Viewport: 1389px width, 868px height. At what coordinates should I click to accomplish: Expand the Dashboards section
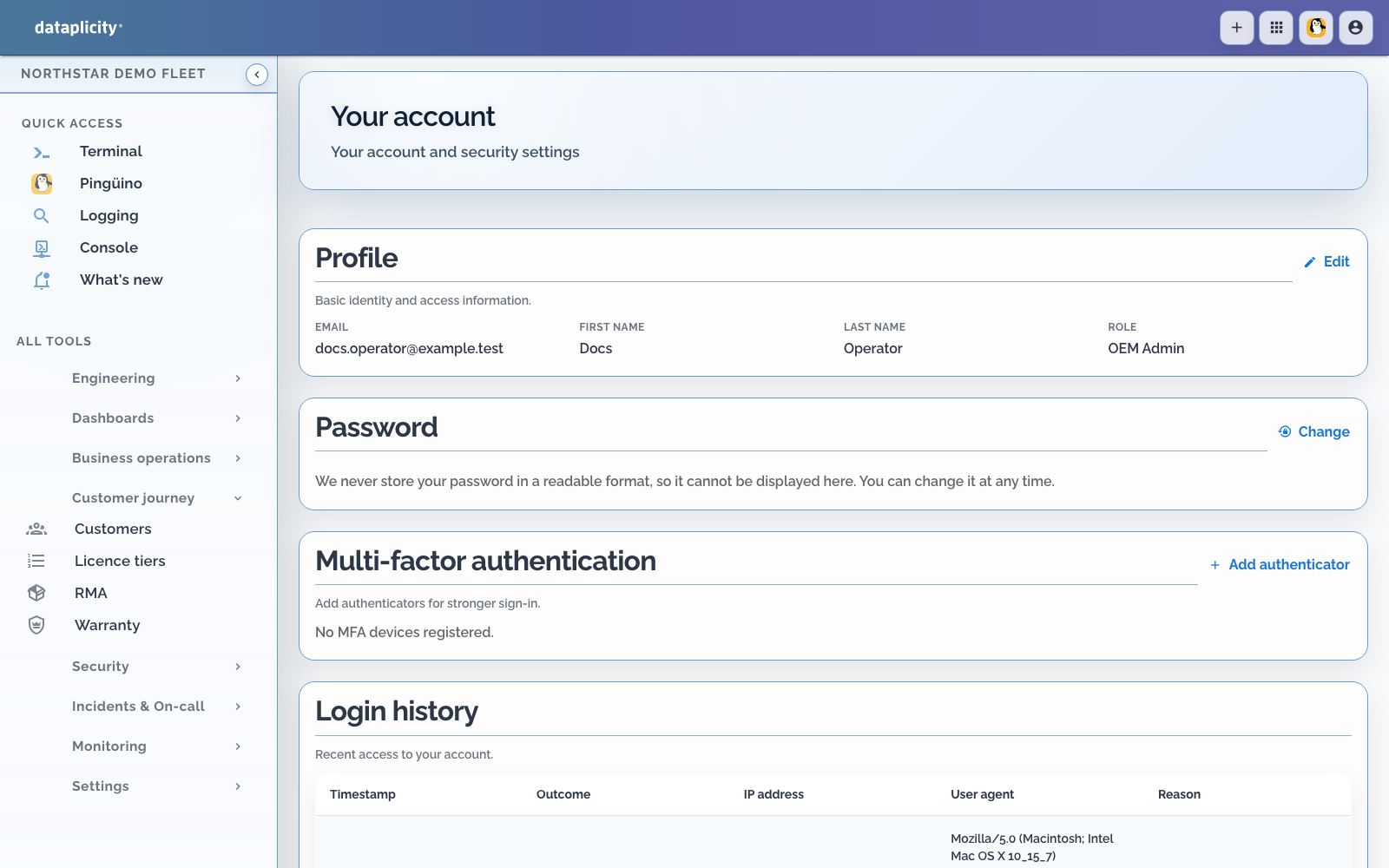pos(156,418)
